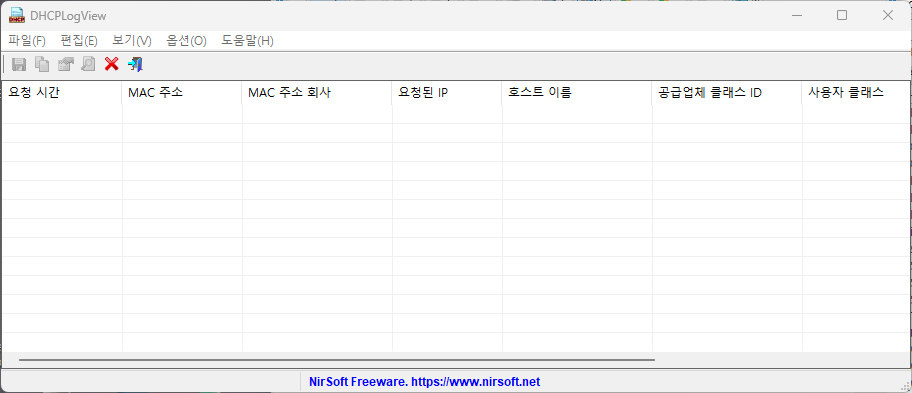Click the red X clear icon

pyautogui.click(x=112, y=64)
